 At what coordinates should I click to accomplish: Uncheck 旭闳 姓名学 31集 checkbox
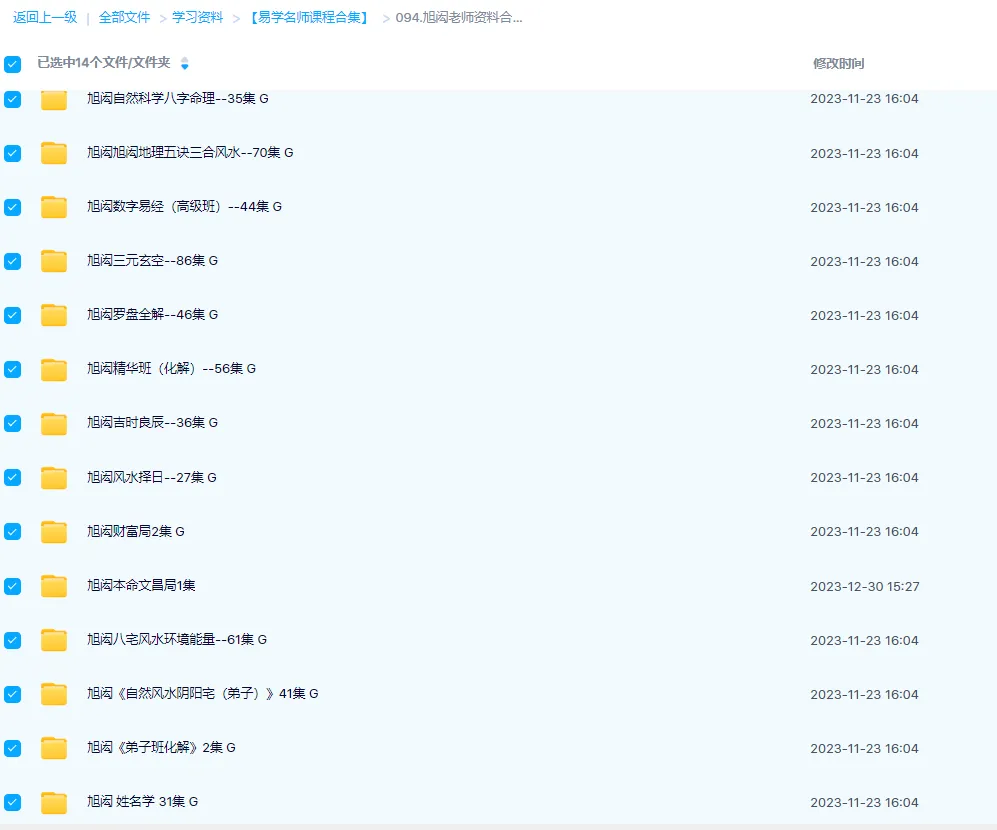tap(13, 802)
